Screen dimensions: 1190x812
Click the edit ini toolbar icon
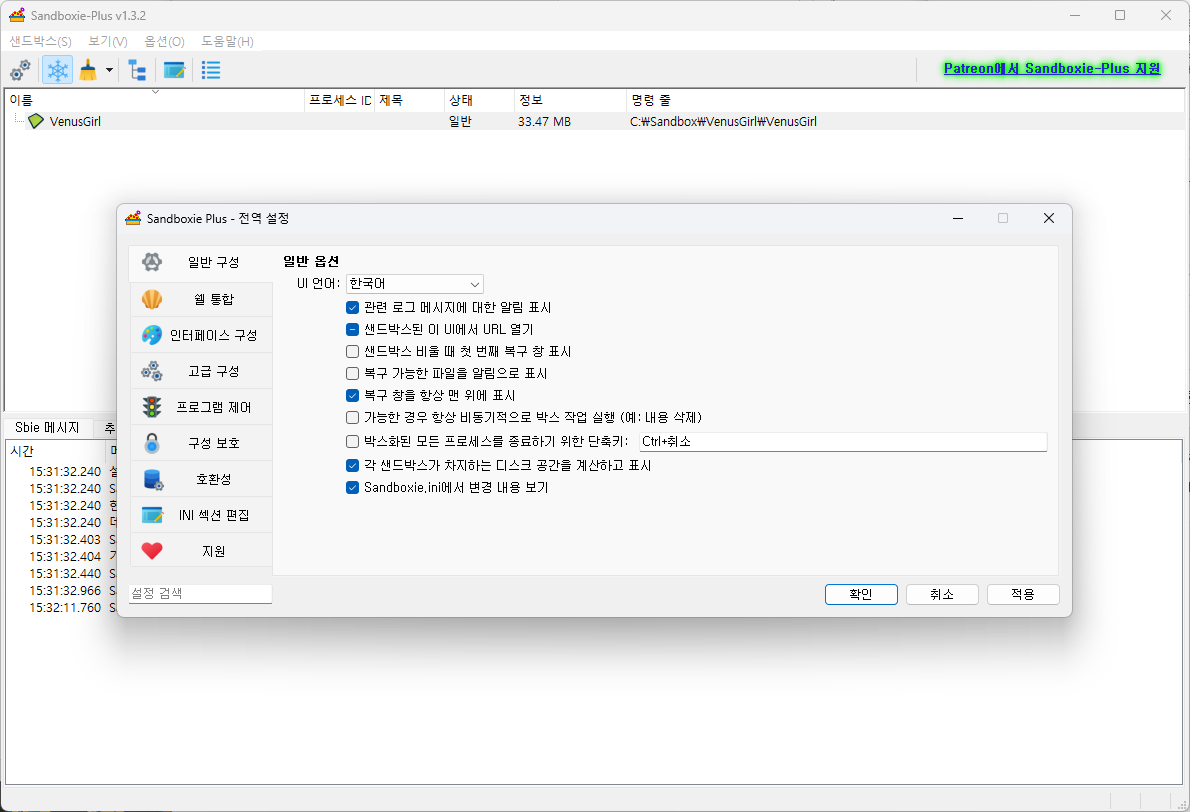[x=175, y=71]
